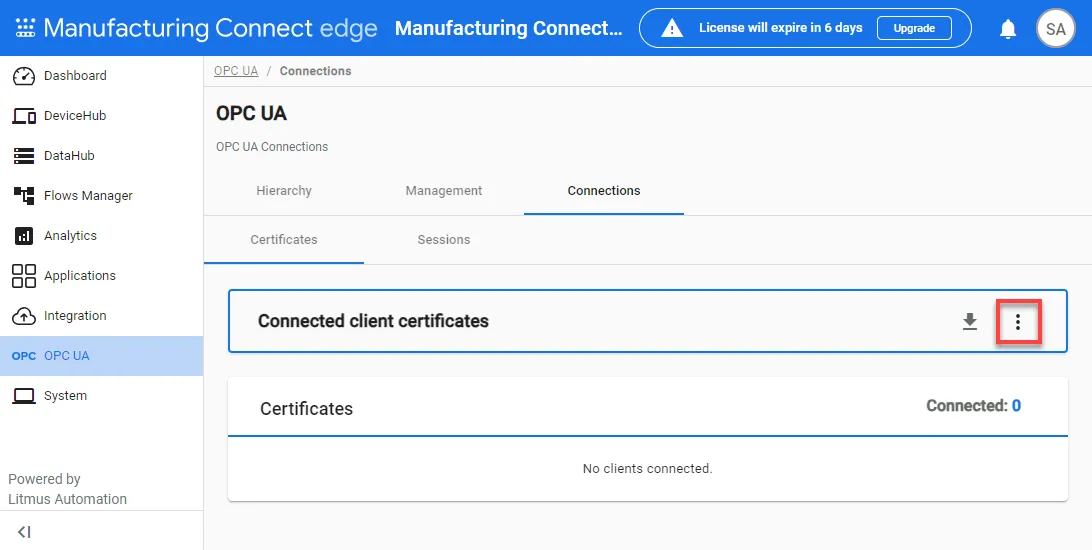Open the SA user avatar menu
This screenshot has width=1092, height=550.
[x=1056, y=29]
